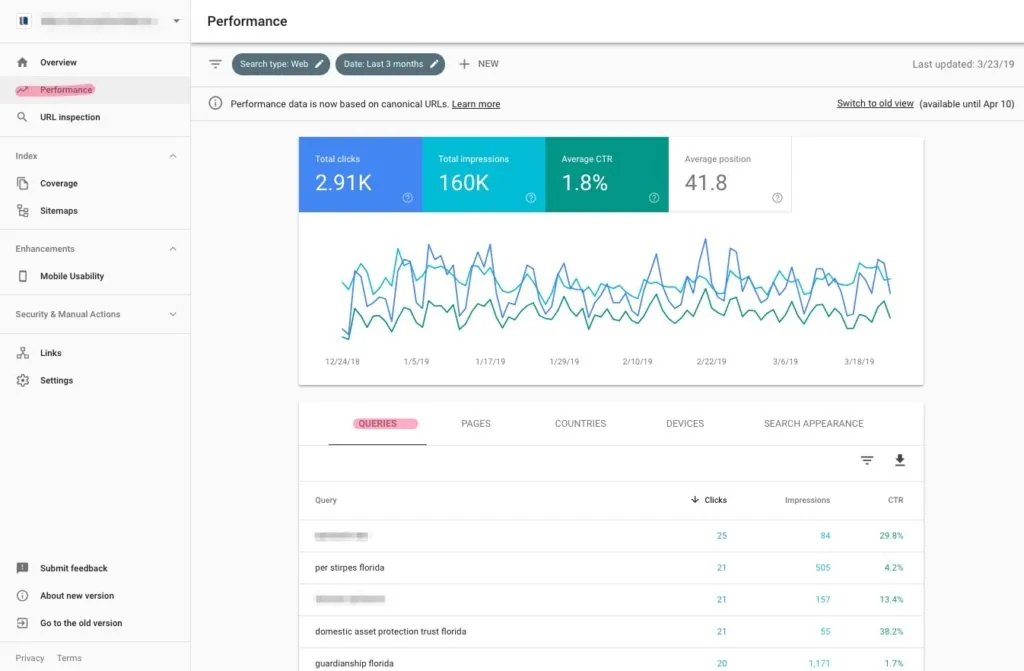Toggle the Total clicks metric card
Image resolution: width=1024 pixels, height=671 pixels.
pos(360,175)
